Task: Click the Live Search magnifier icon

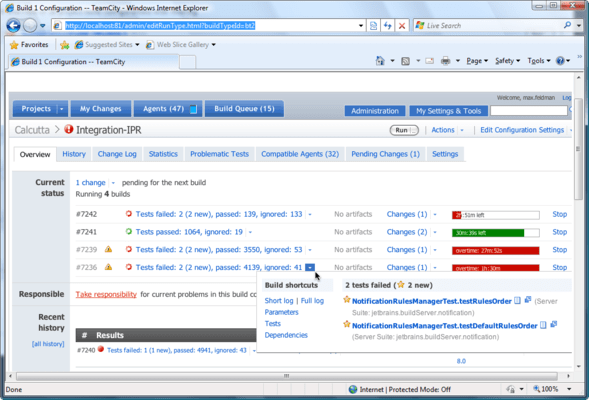Action: tap(567, 25)
